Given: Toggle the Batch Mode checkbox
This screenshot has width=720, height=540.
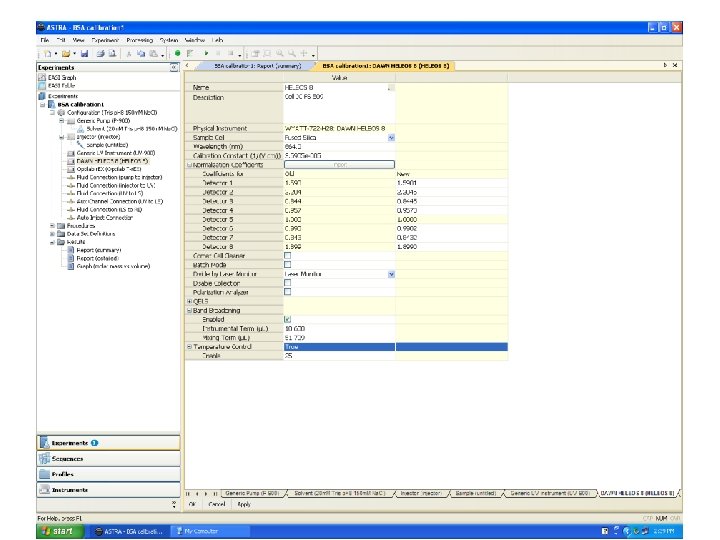Looking at the screenshot, I should coord(288,264).
